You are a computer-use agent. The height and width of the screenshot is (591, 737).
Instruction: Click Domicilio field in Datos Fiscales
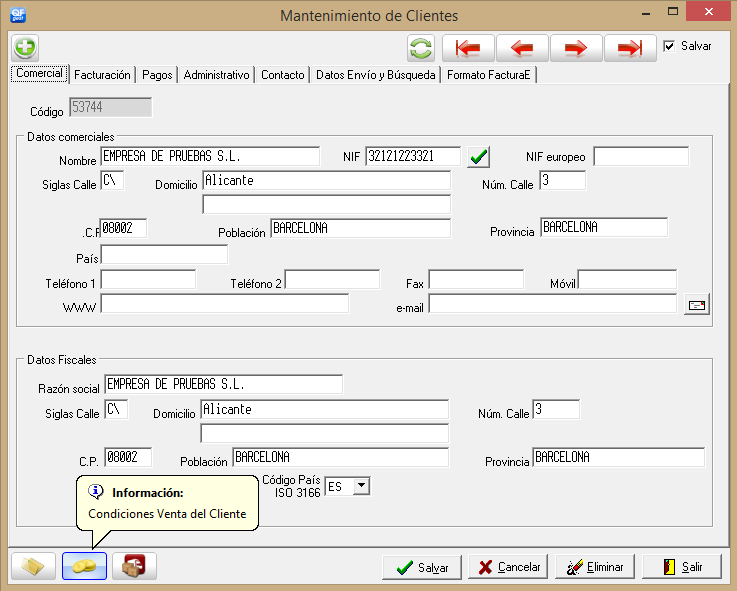(325, 410)
